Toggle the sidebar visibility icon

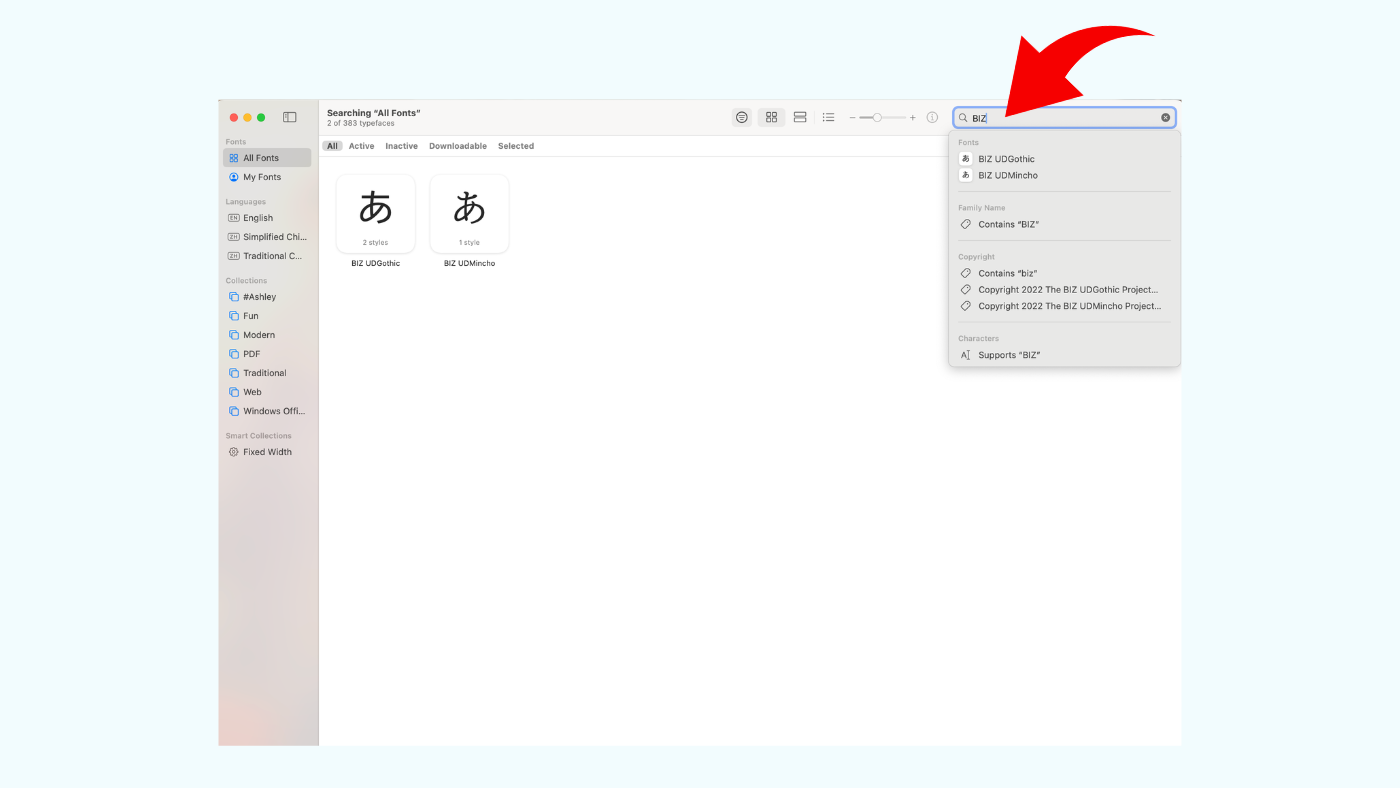(289, 117)
